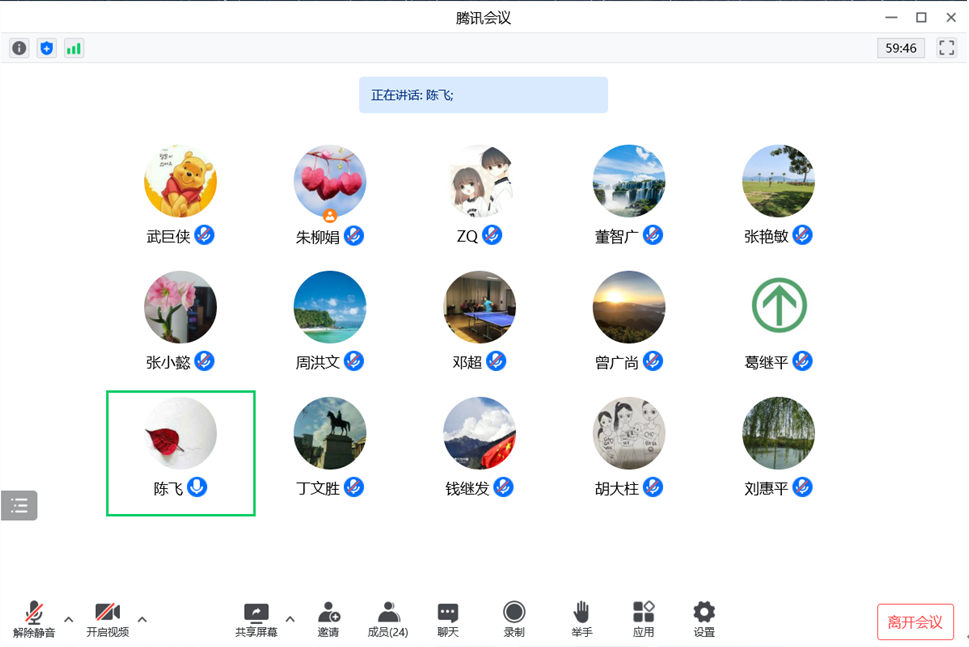
Task: Expand video options arrow beside 开启视频
Action: click(142, 620)
